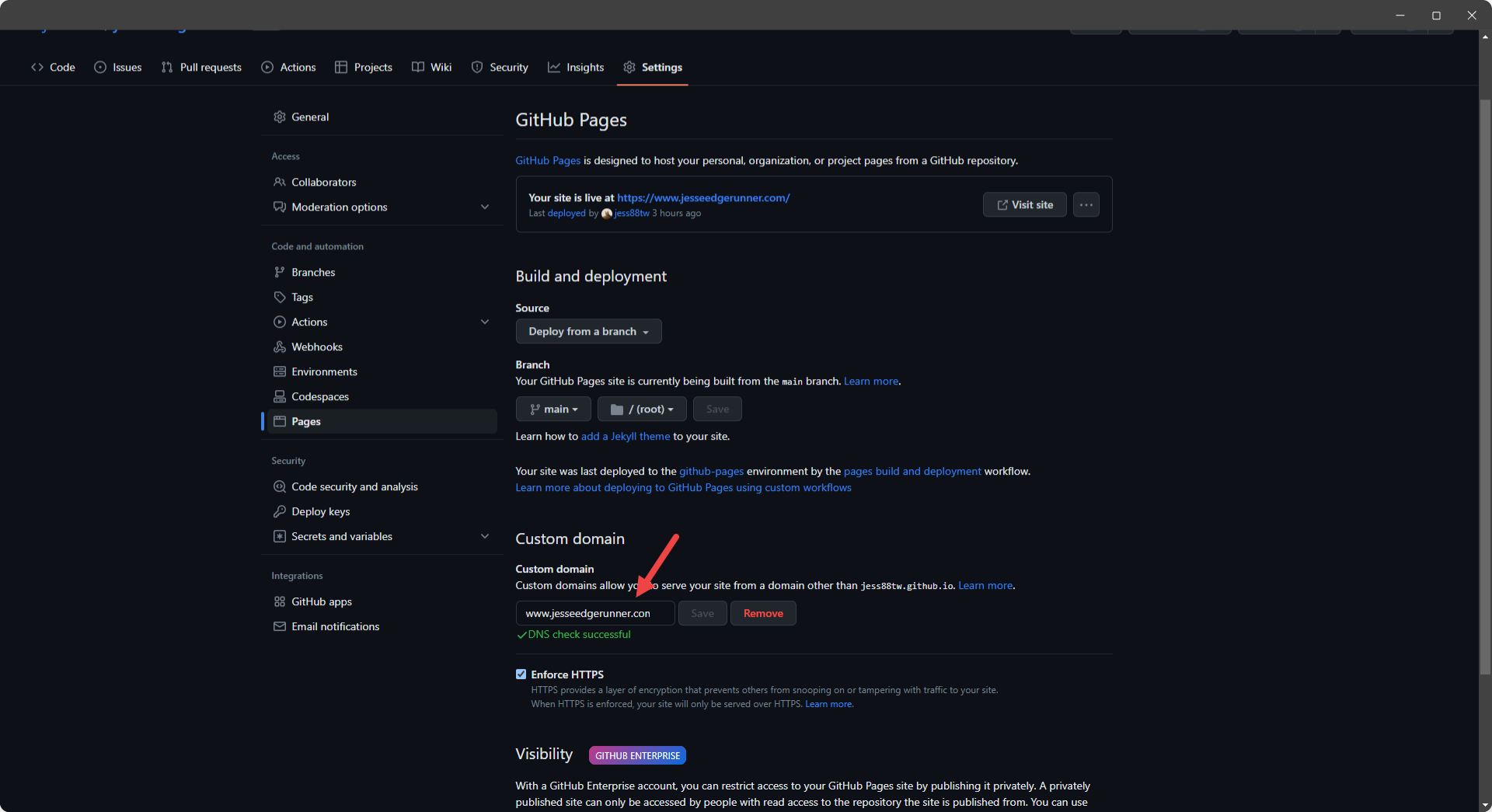Select the Settings tab
The width and height of the screenshot is (1492, 812).
[x=653, y=68]
